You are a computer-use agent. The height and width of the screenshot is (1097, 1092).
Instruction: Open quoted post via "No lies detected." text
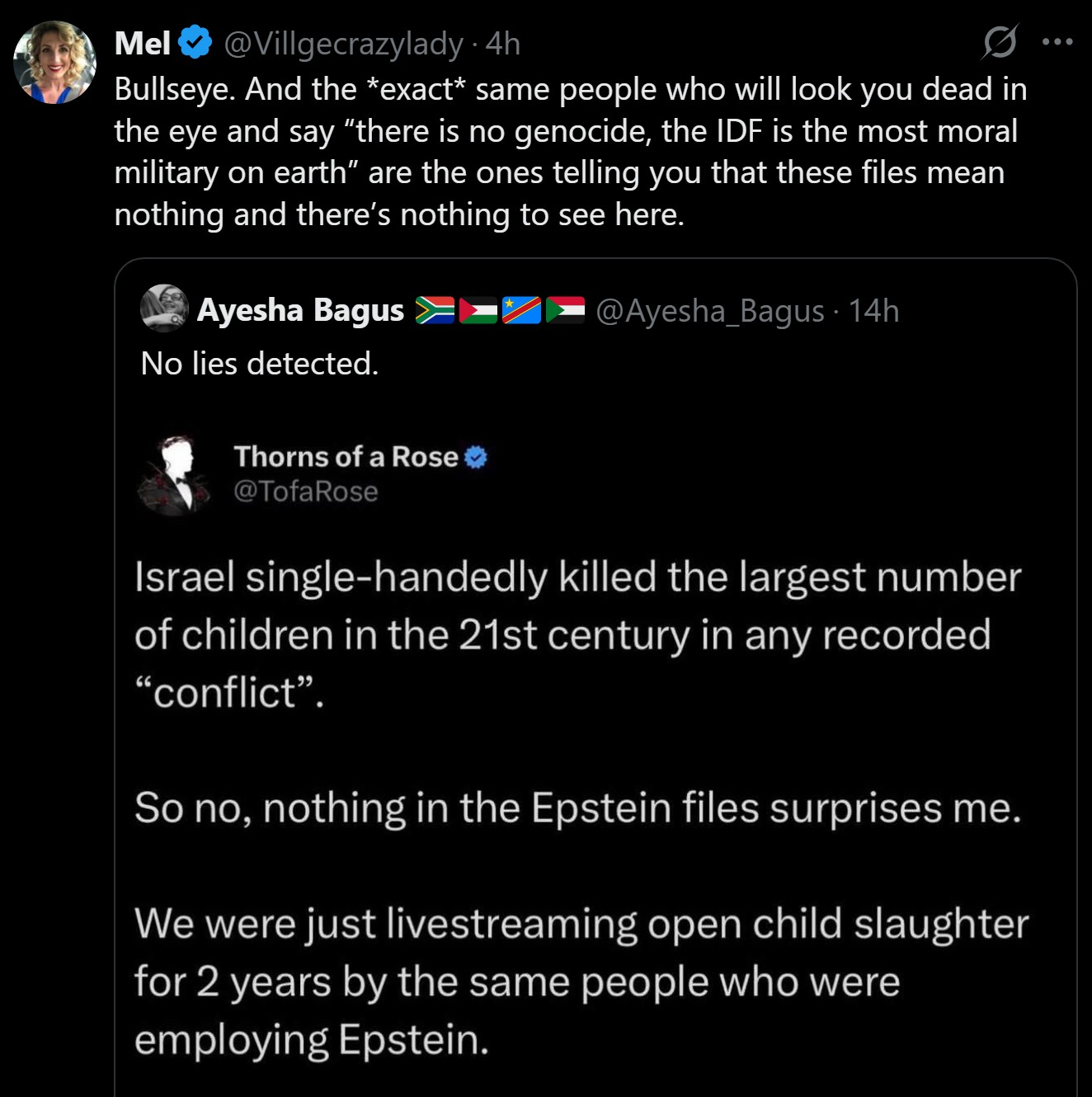260,364
